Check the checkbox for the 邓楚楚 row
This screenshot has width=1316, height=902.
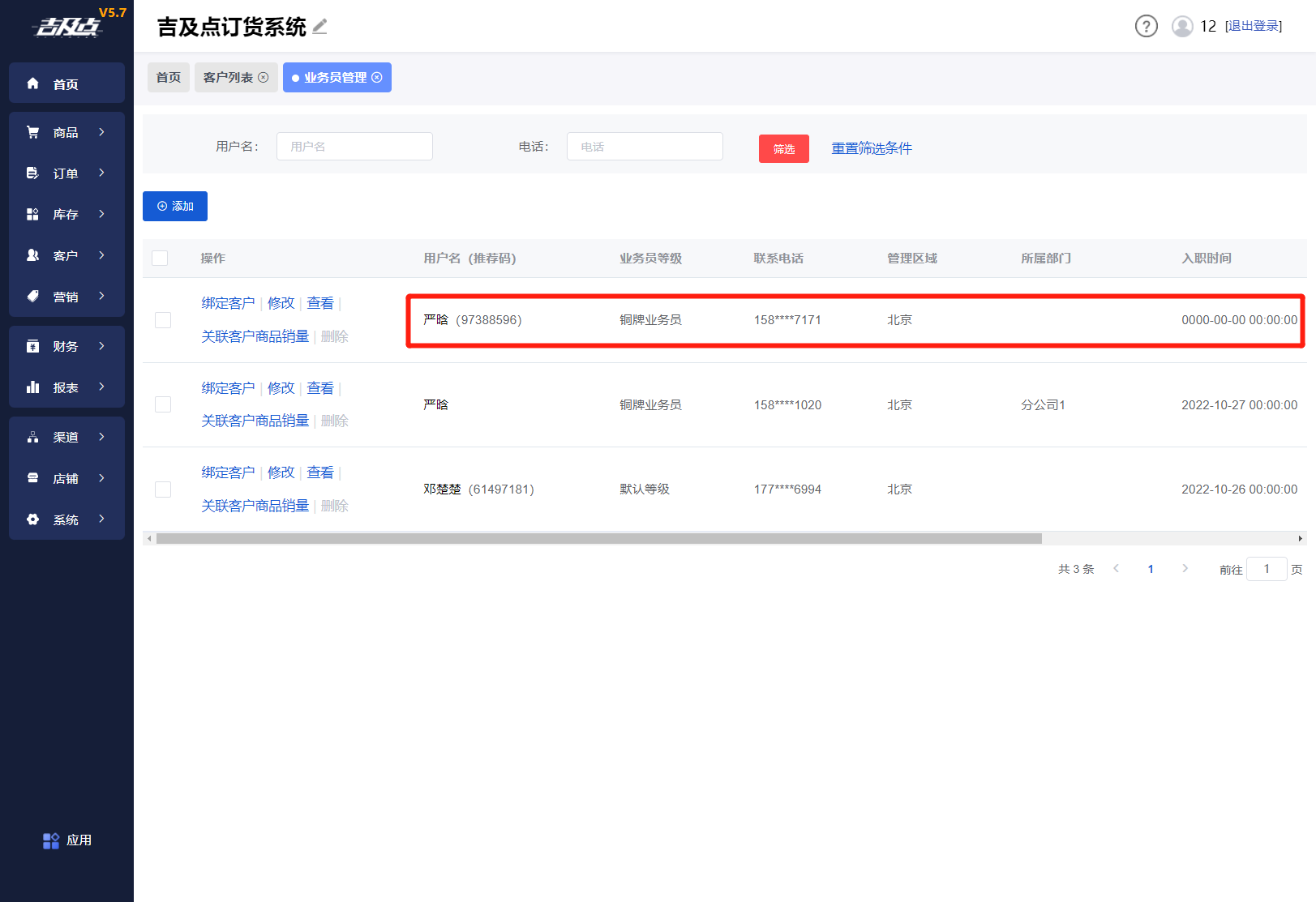[x=163, y=489]
